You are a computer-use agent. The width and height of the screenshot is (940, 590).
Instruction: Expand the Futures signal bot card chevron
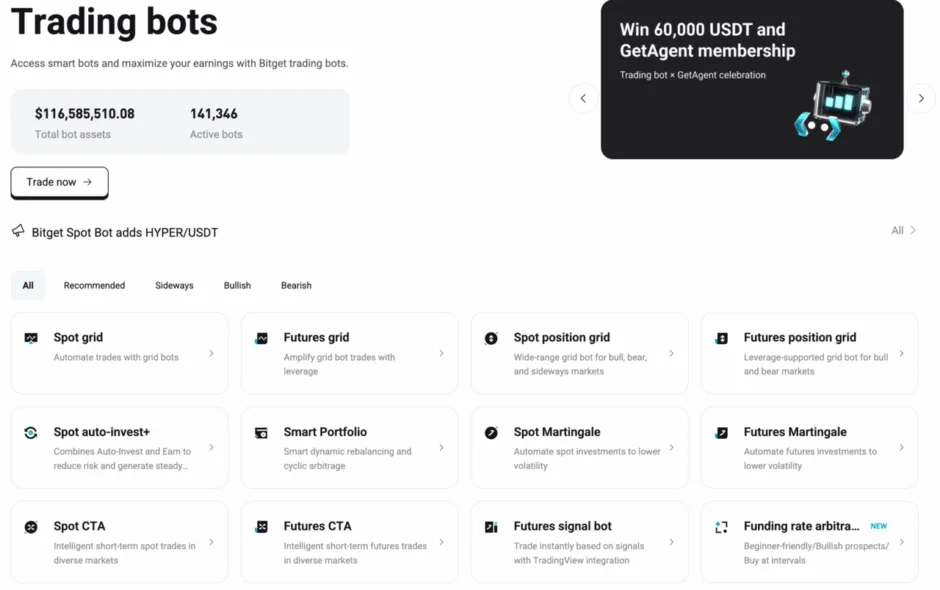[672, 542]
